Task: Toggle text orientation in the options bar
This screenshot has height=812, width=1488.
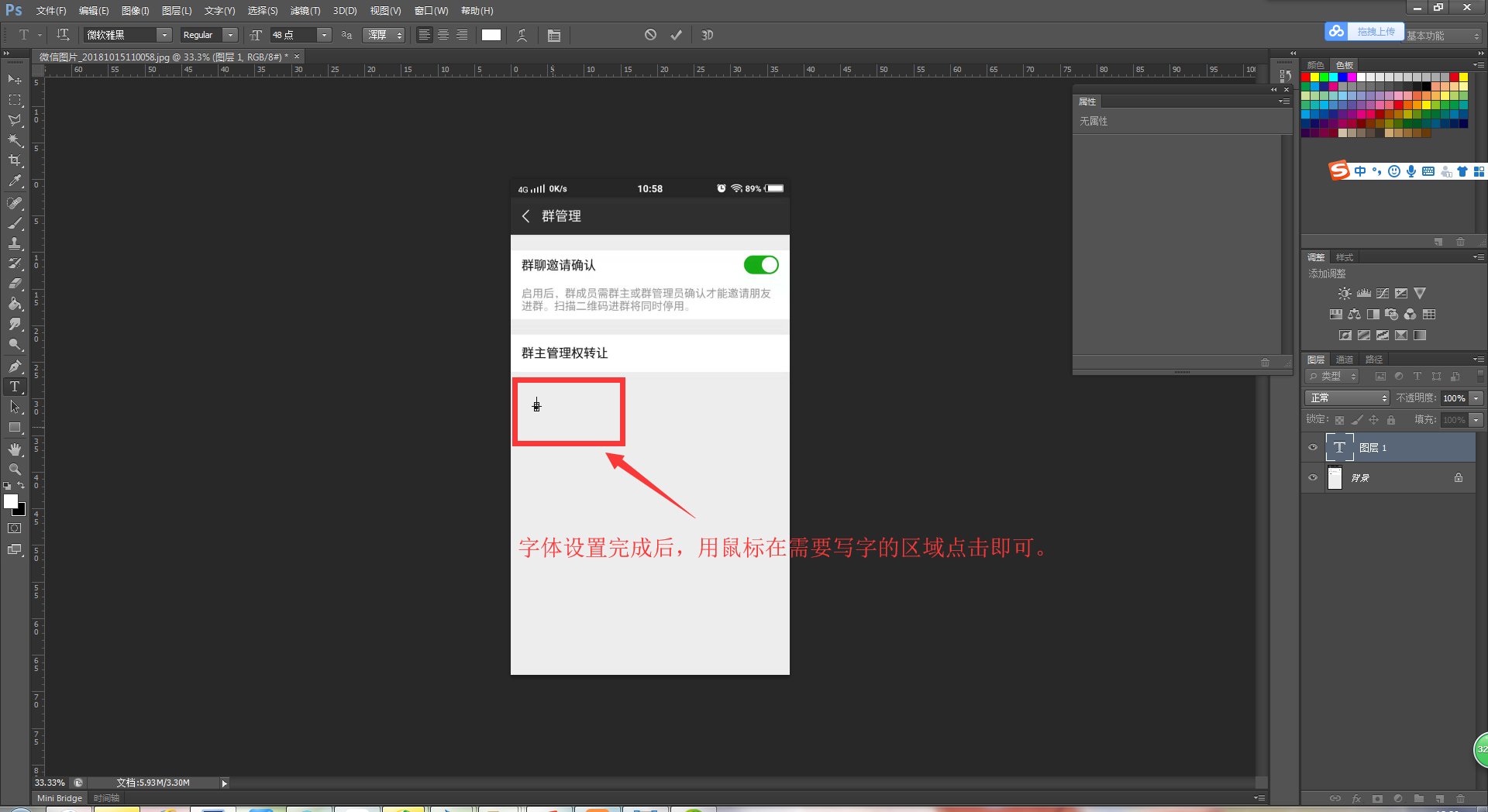Action: click(x=61, y=35)
